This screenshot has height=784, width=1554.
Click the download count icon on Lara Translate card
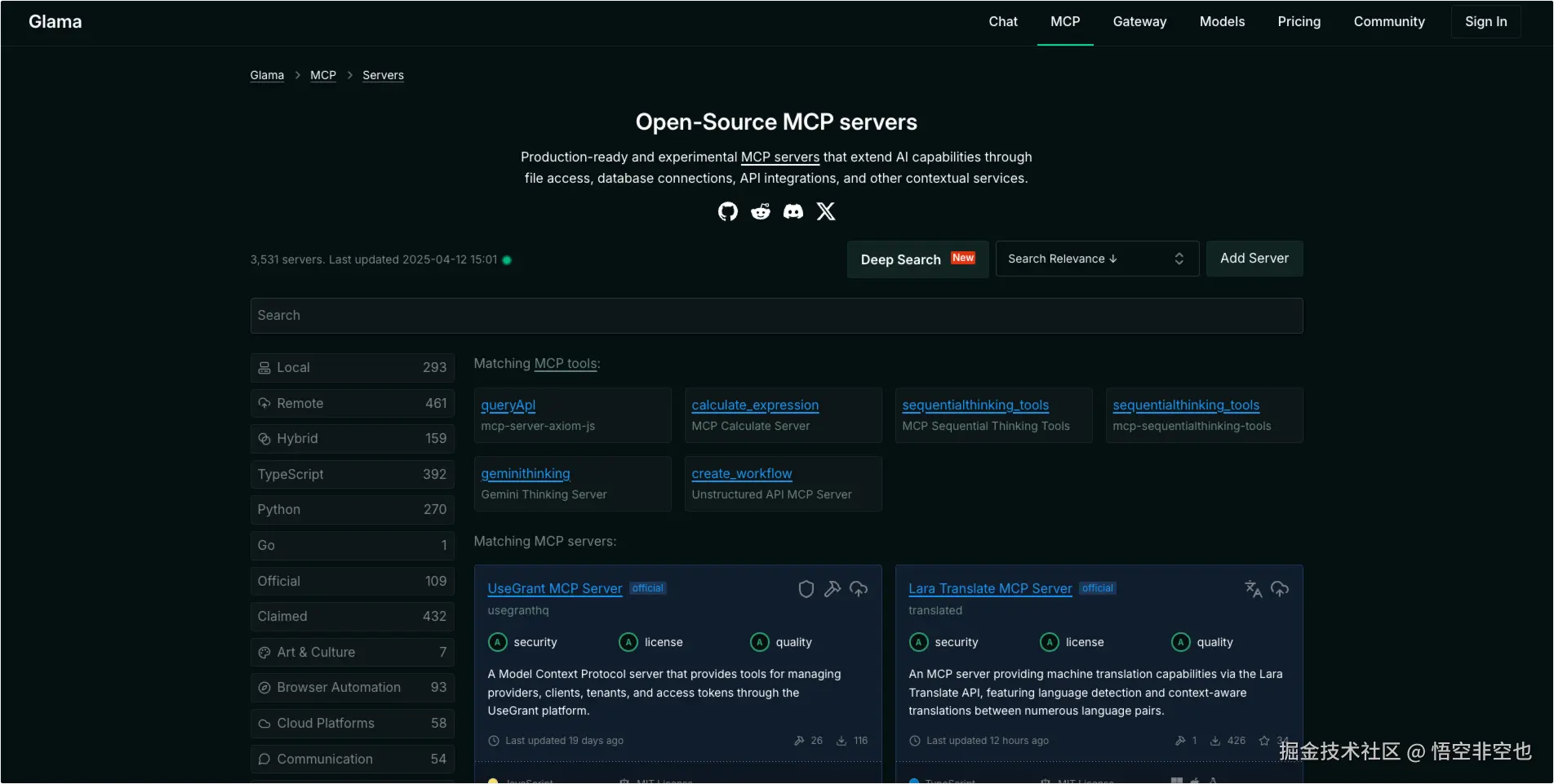[x=1215, y=741]
